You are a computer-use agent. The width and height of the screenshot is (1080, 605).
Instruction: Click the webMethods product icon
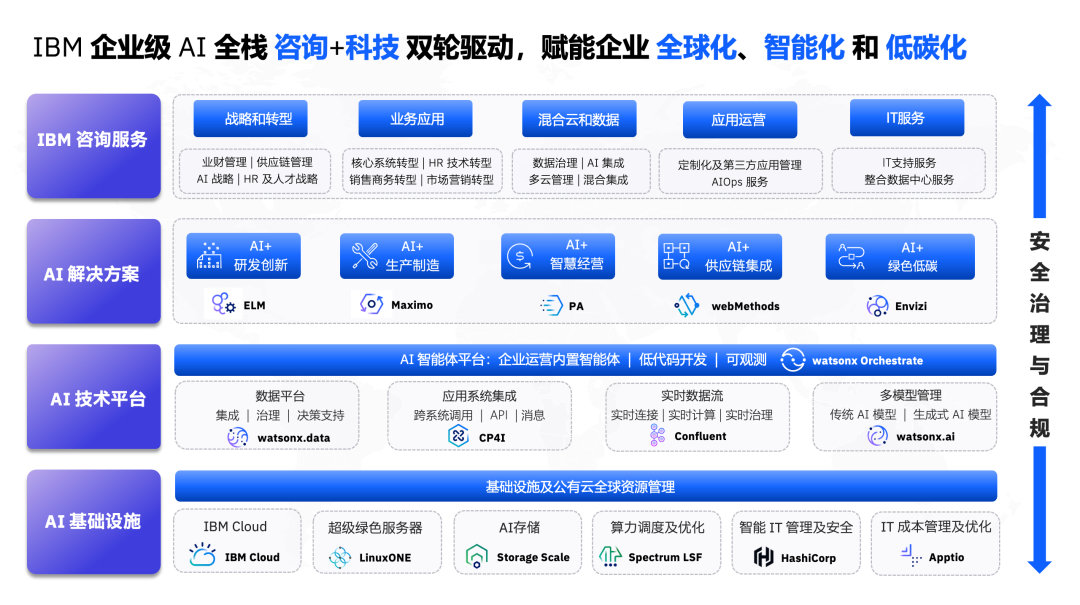(x=687, y=305)
